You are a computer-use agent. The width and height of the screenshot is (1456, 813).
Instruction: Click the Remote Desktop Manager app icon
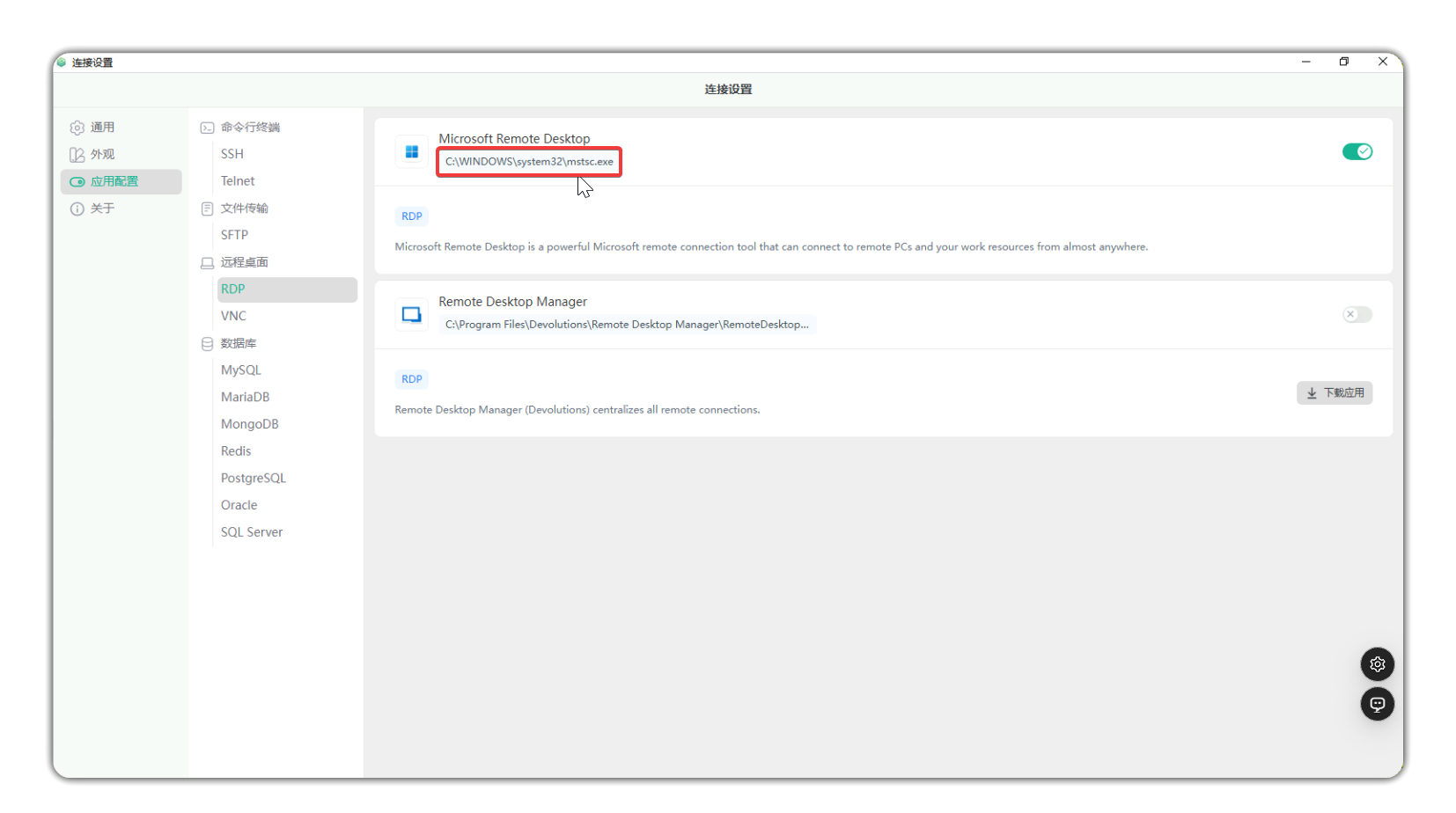tap(411, 315)
